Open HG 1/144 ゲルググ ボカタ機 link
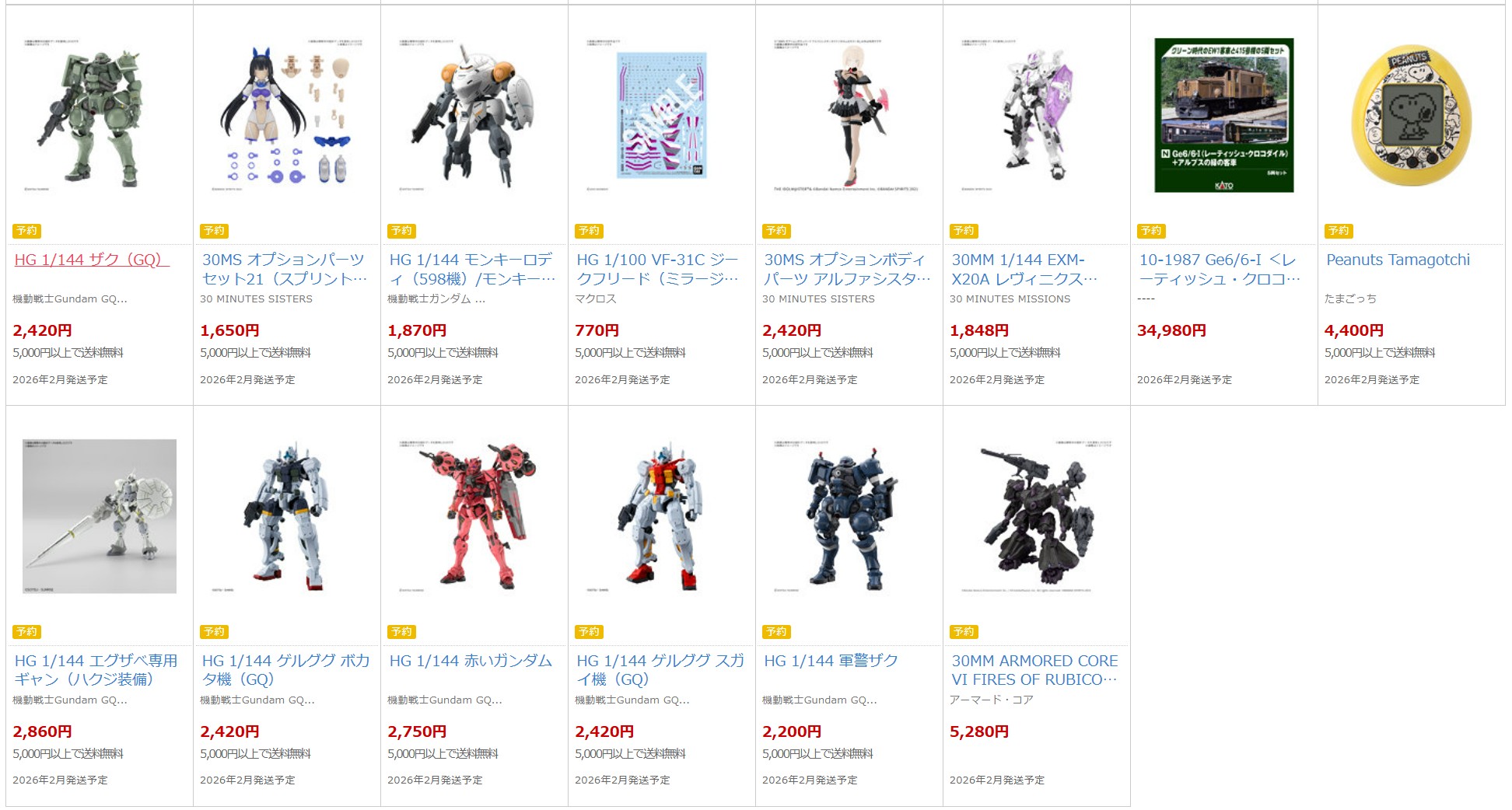Viewport: 1512px width, 810px height. click(285, 670)
